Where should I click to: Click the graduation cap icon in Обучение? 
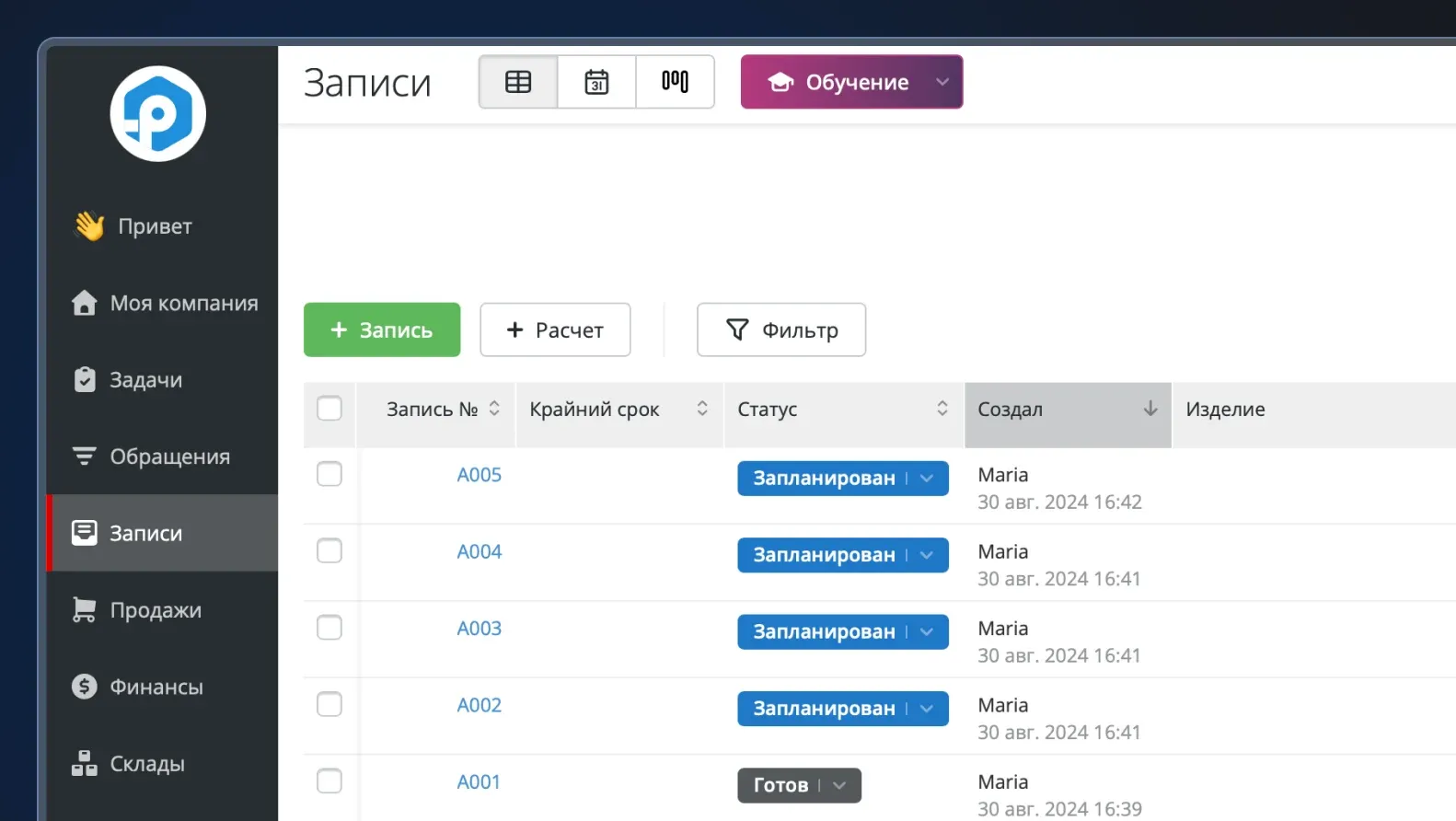point(780,82)
